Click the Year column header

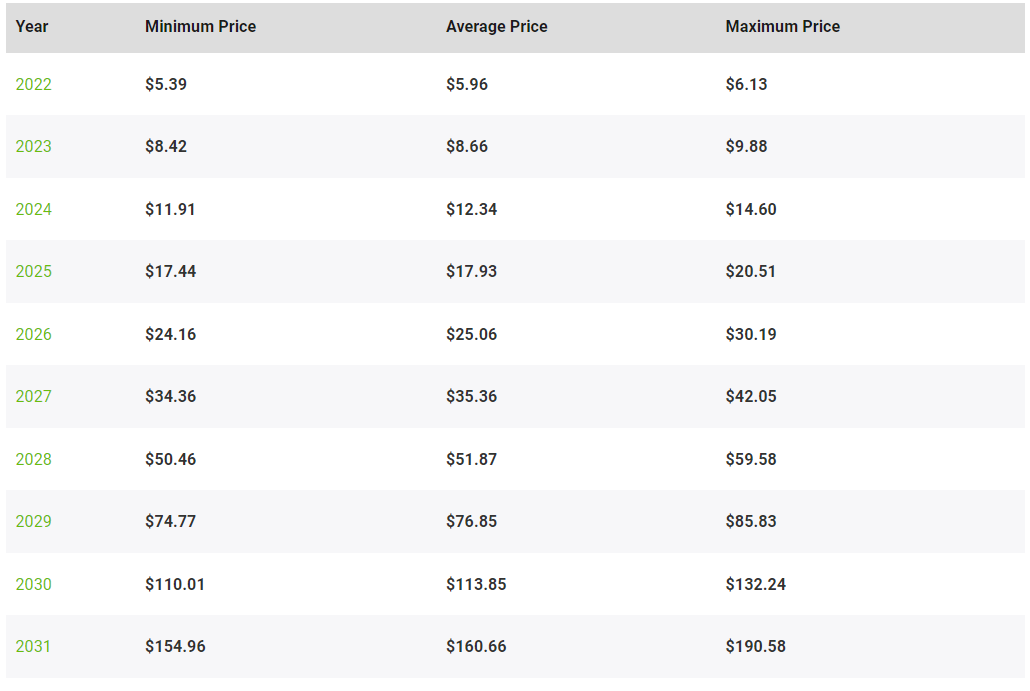(32, 26)
